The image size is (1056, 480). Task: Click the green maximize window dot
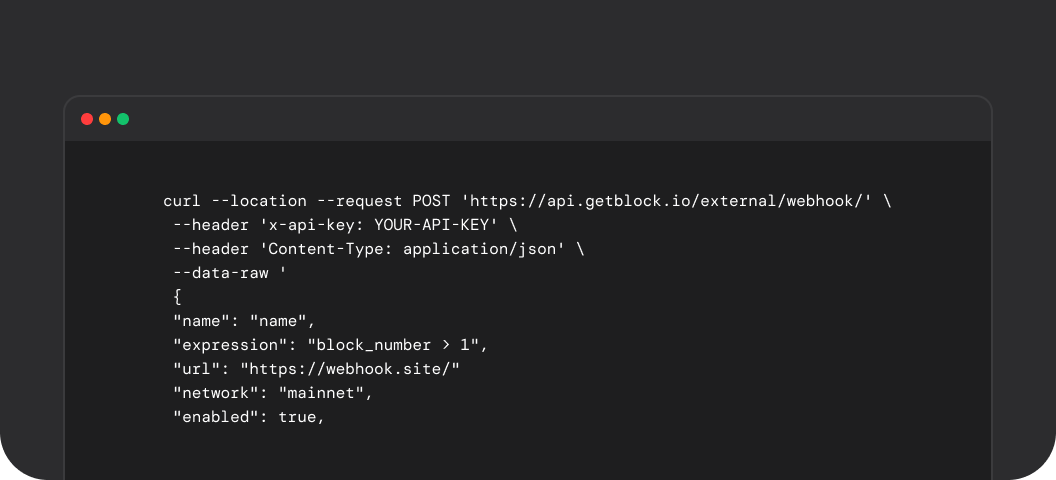(123, 119)
